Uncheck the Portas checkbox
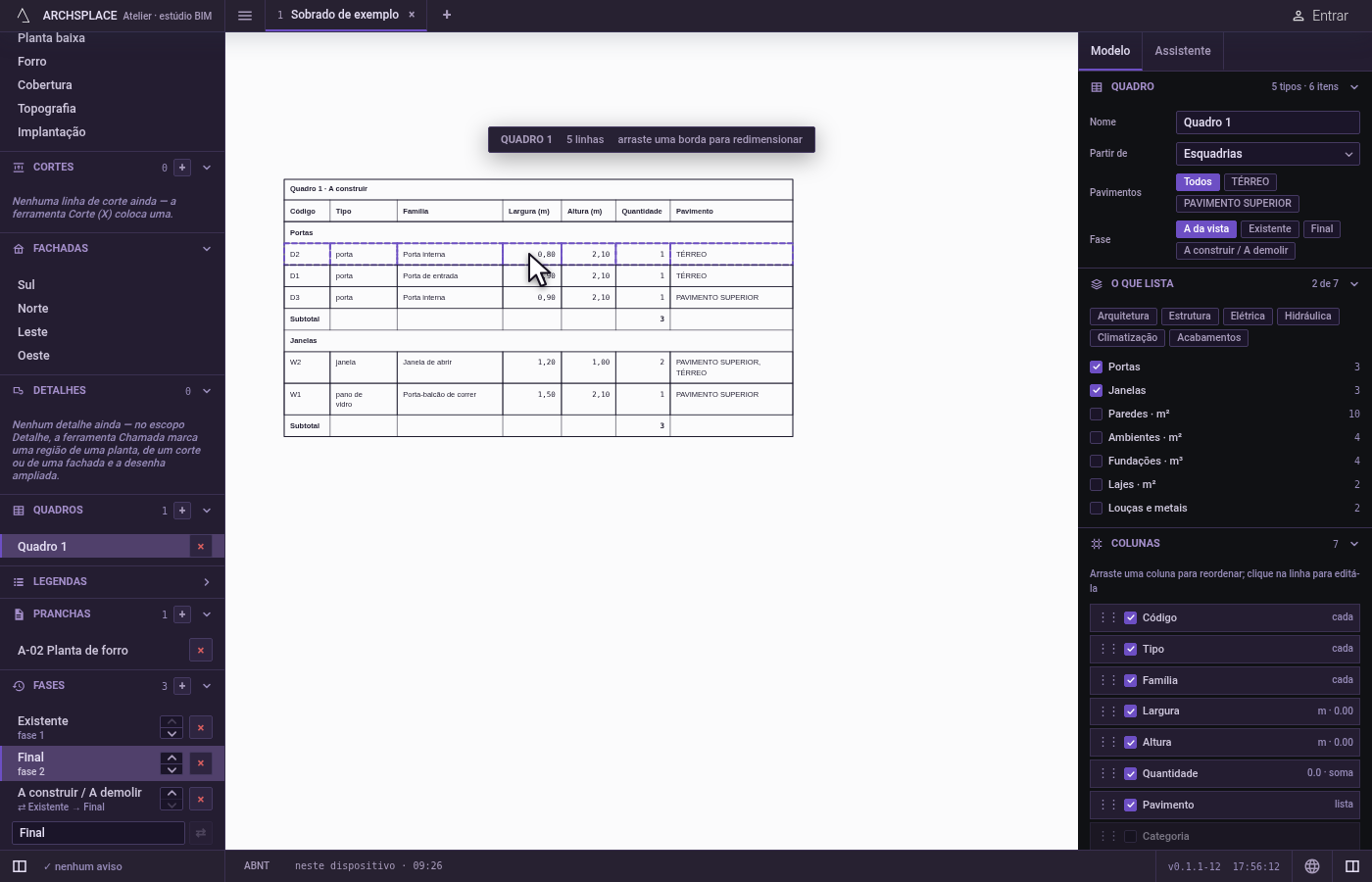Viewport: 1372px width, 882px height. click(x=1097, y=367)
